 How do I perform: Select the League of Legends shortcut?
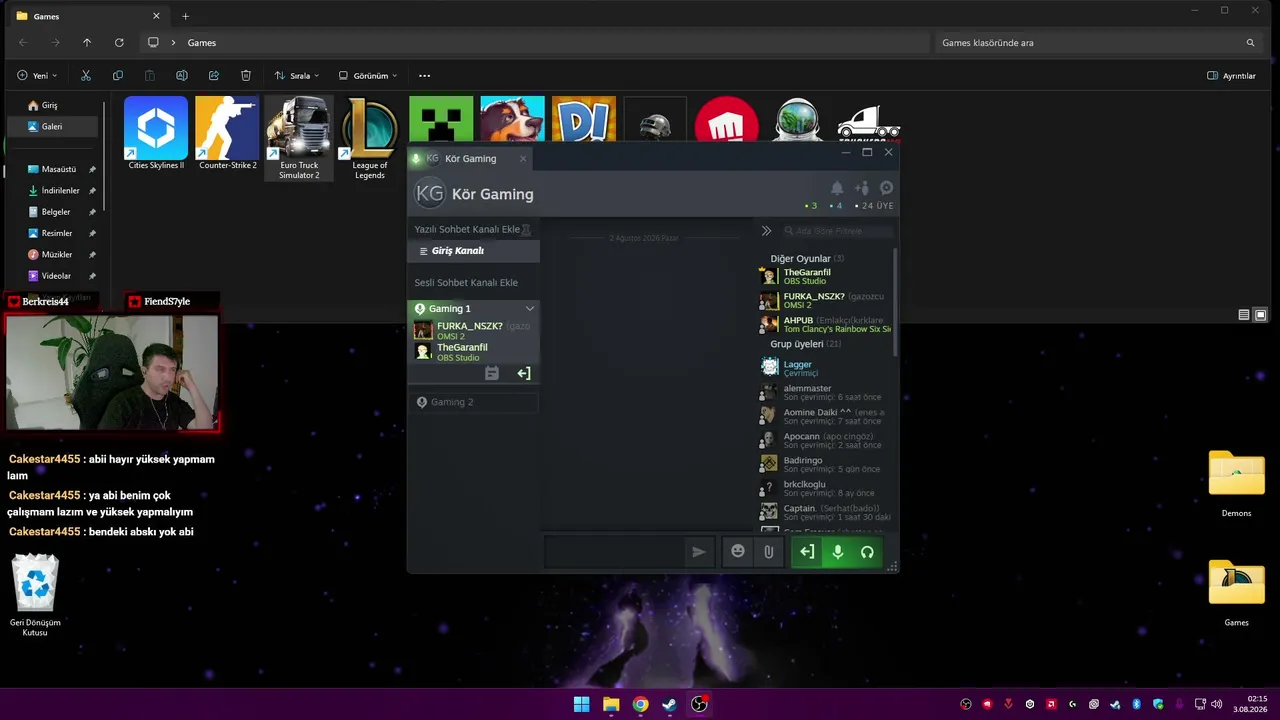pos(369,138)
